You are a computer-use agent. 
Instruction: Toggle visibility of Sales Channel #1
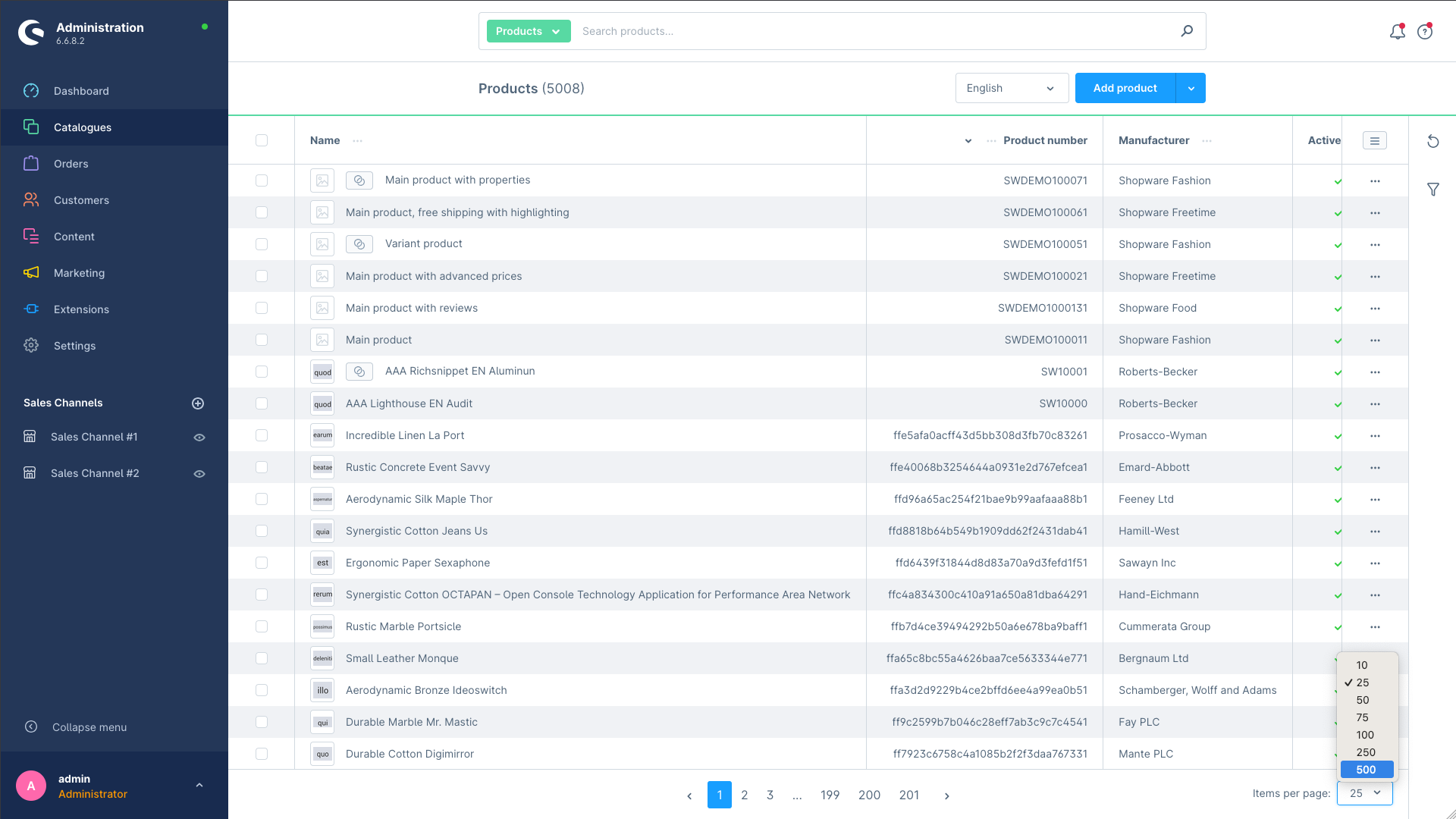tap(199, 437)
